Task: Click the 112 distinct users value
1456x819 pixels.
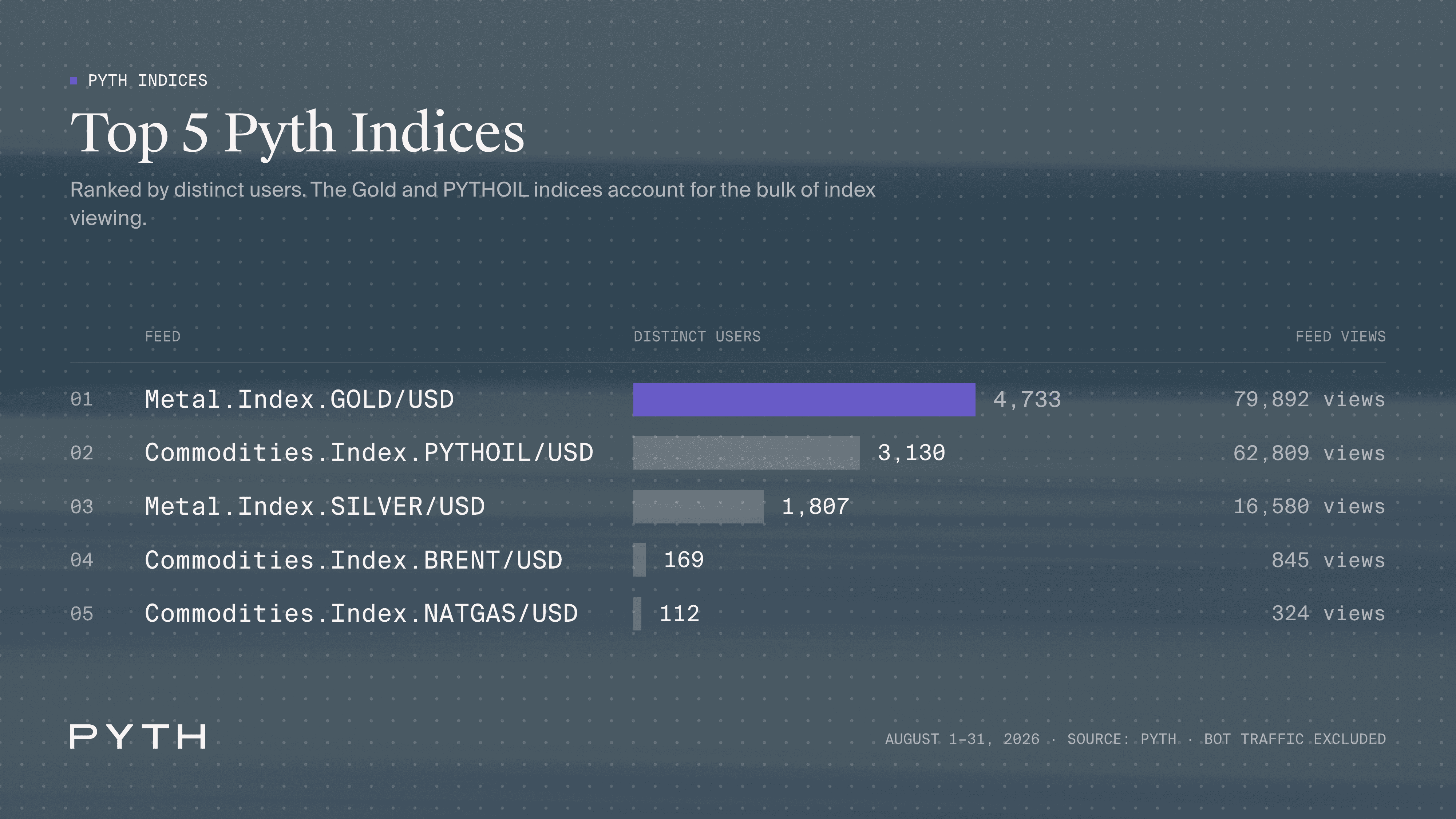Action: pos(680,613)
